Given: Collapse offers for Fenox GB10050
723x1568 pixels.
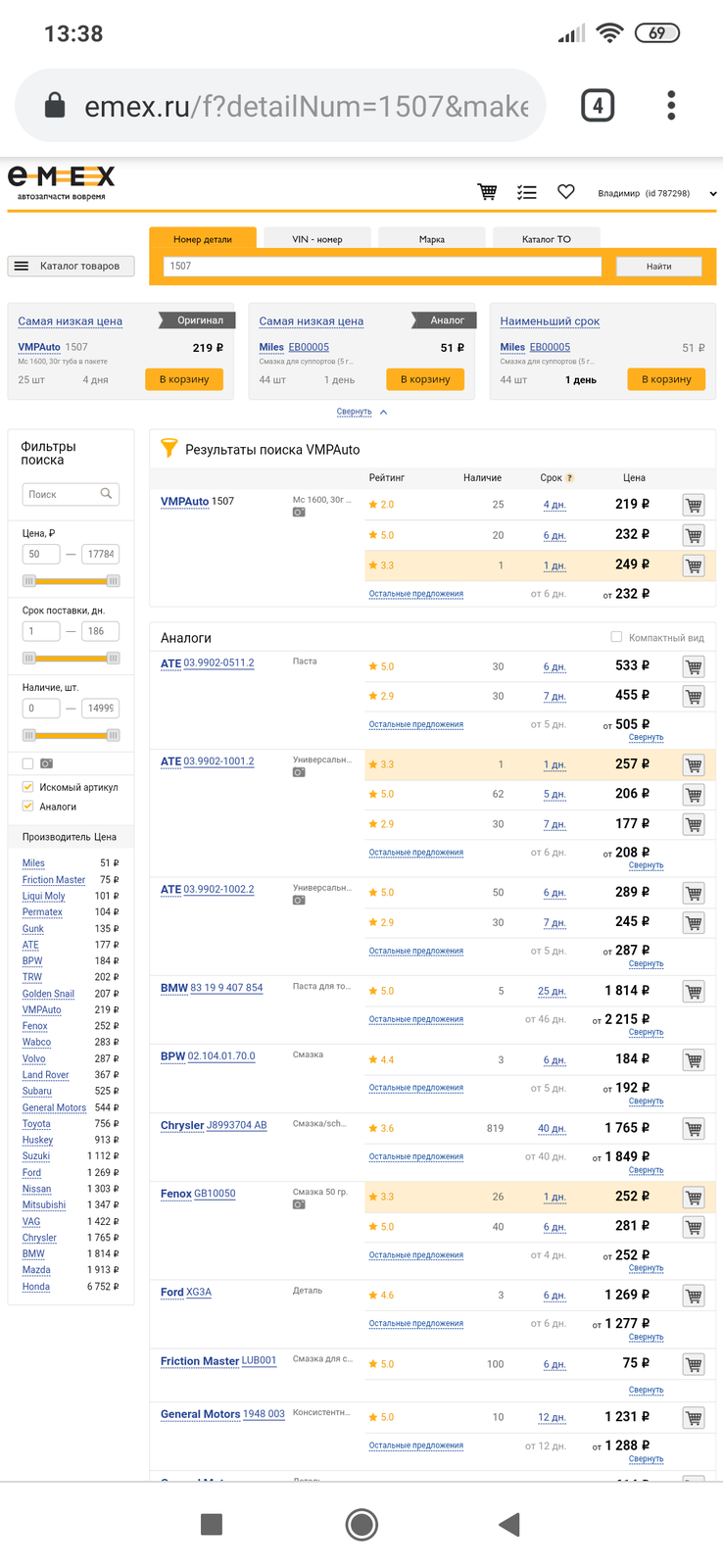Looking at the screenshot, I should coord(646,1268).
